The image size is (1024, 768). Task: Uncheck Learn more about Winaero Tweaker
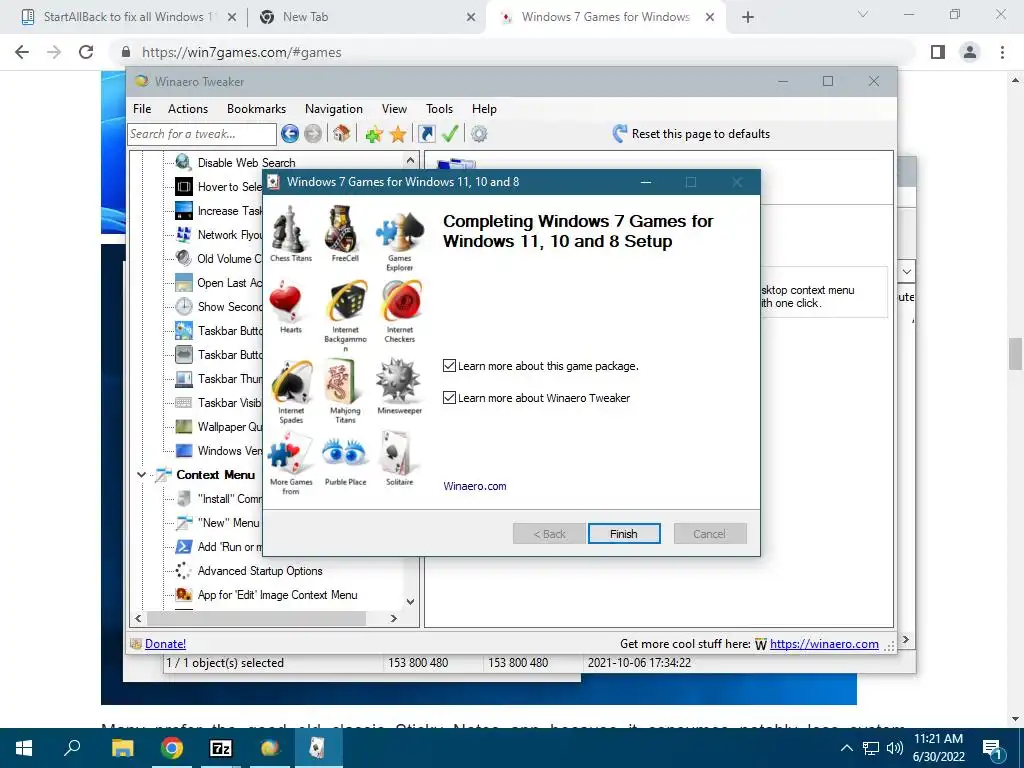pyautogui.click(x=449, y=398)
